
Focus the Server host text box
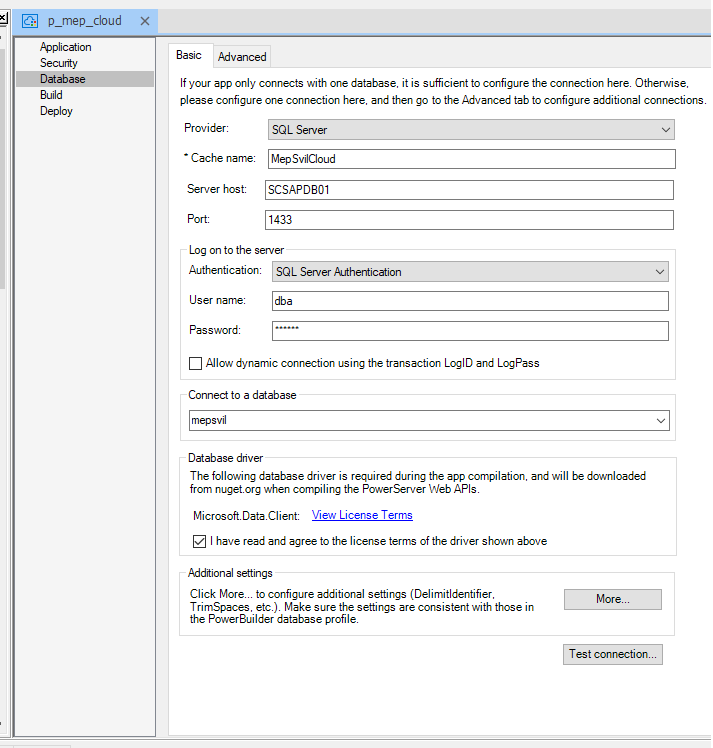[x=468, y=190]
